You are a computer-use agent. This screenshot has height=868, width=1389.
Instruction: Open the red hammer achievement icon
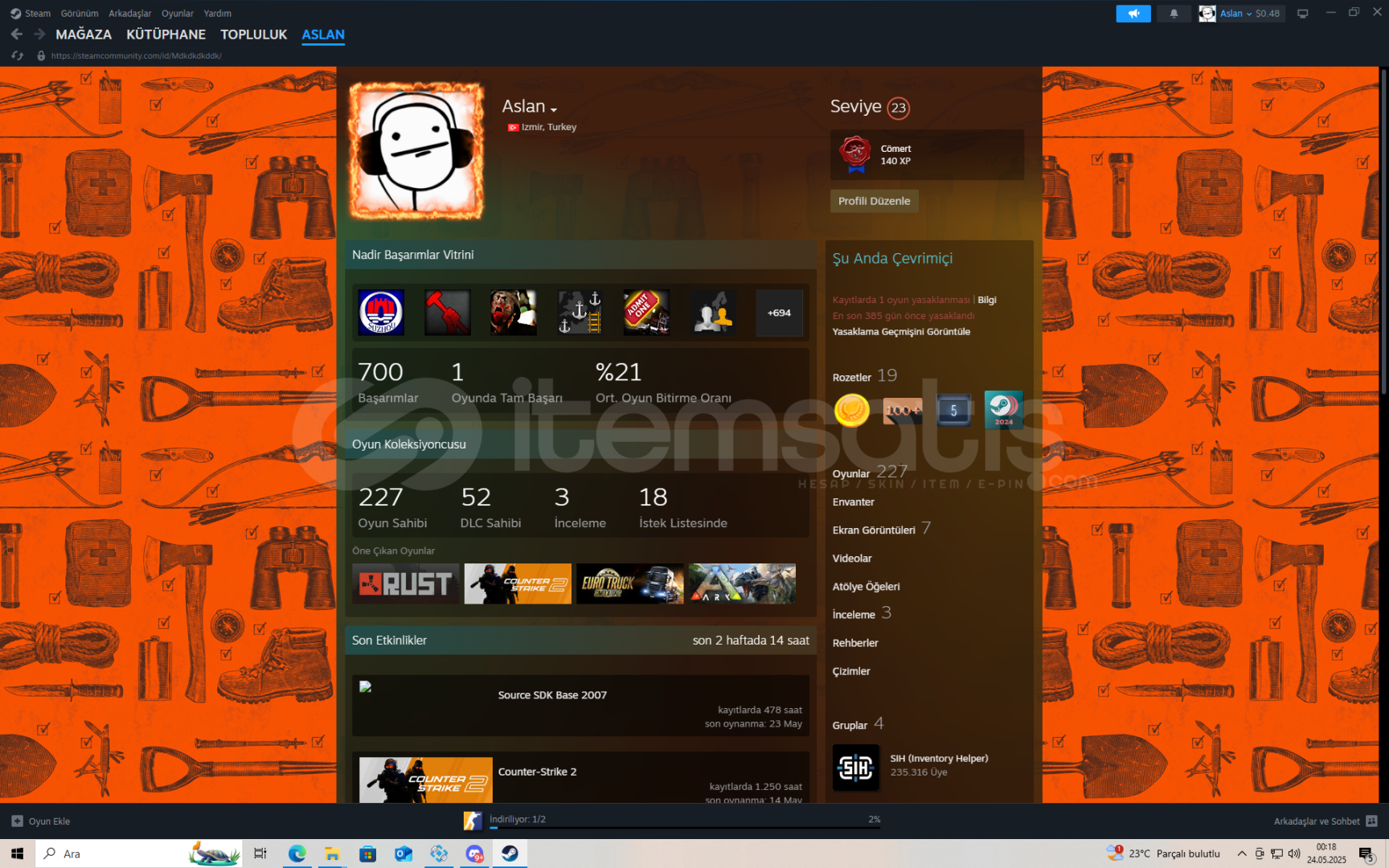448,313
